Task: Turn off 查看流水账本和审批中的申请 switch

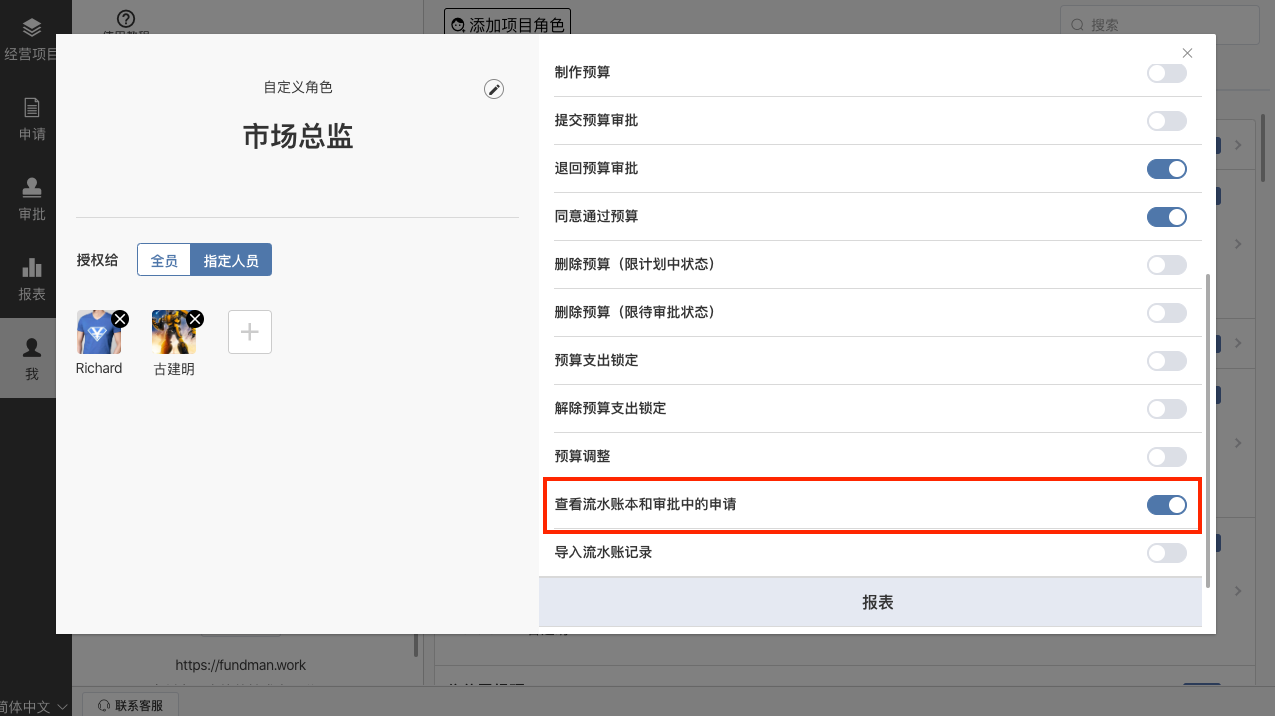Action: (x=1166, y=505)
